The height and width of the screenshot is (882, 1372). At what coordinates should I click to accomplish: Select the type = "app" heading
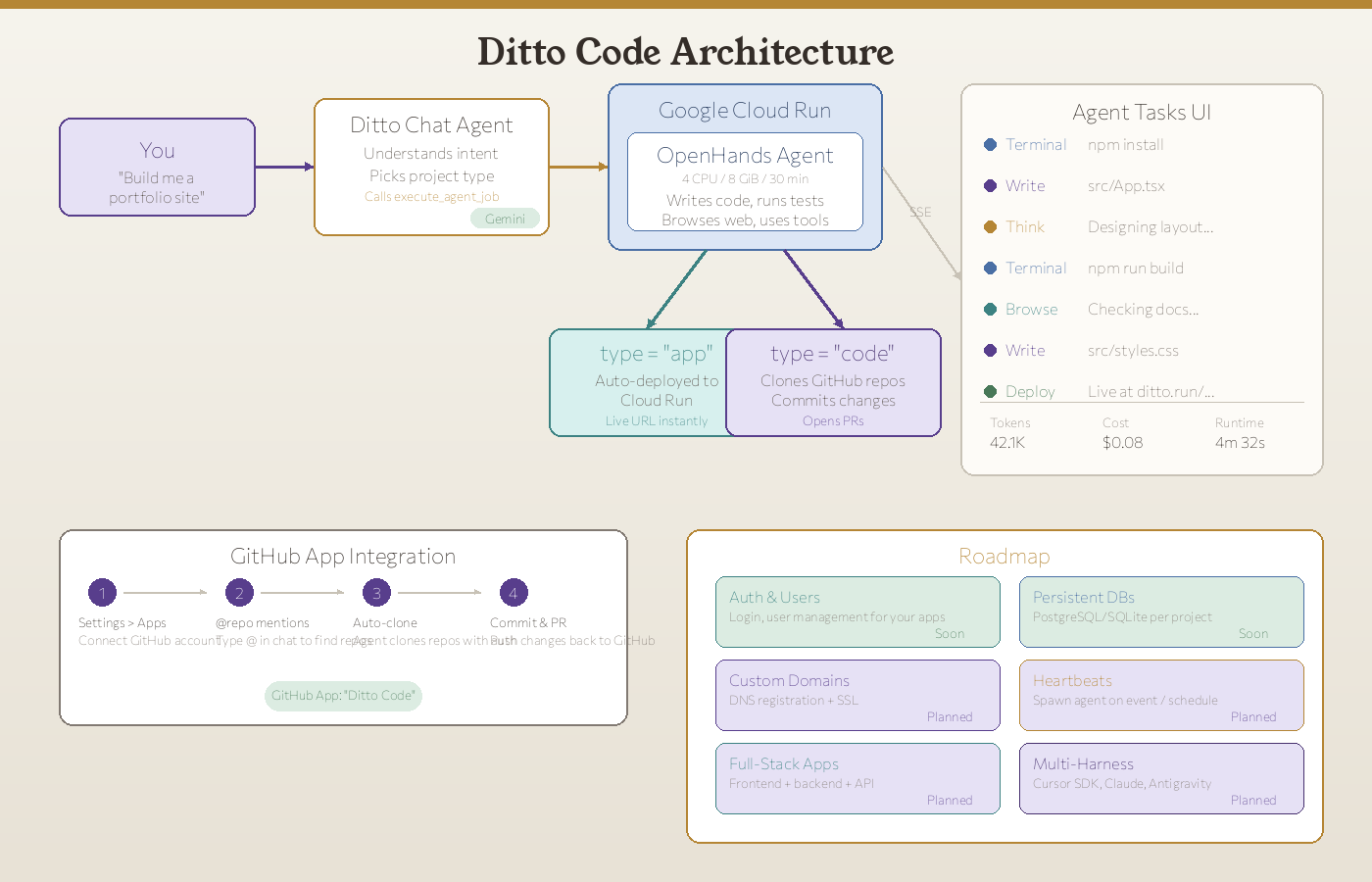[657, 354]
